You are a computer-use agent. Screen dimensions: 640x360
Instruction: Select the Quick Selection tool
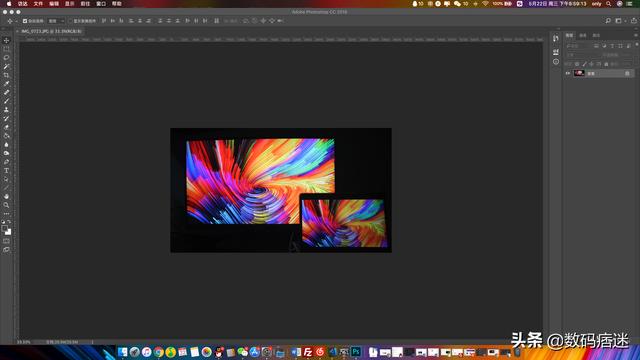click(x=6, y=67)
